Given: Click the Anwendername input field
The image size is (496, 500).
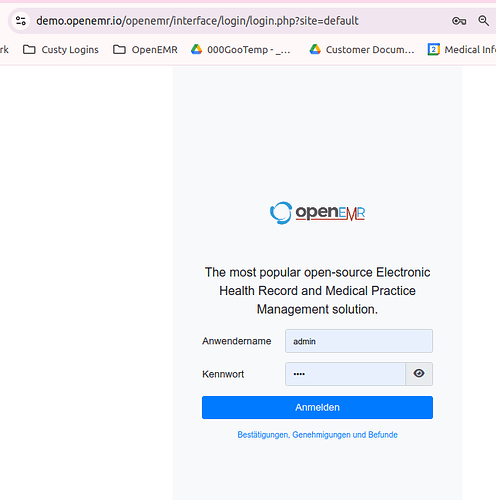Looking at the screenshot, I should (x=359, y=341).
